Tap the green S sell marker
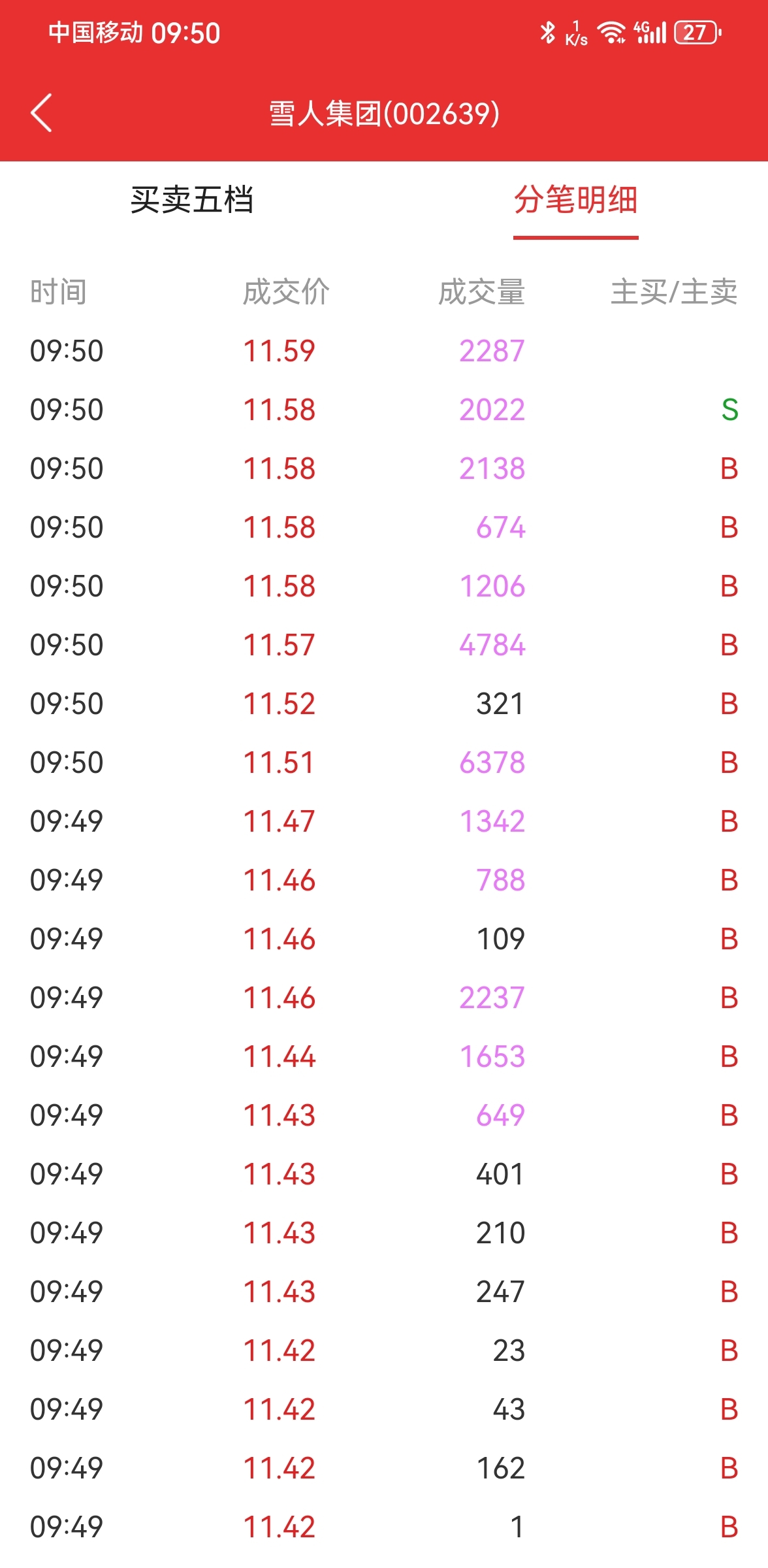 click(x=729, y=410)
